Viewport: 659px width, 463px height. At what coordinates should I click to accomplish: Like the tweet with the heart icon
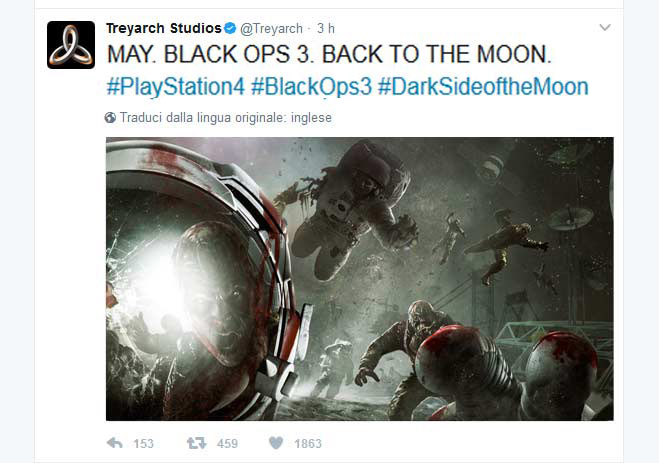(276, 443)
